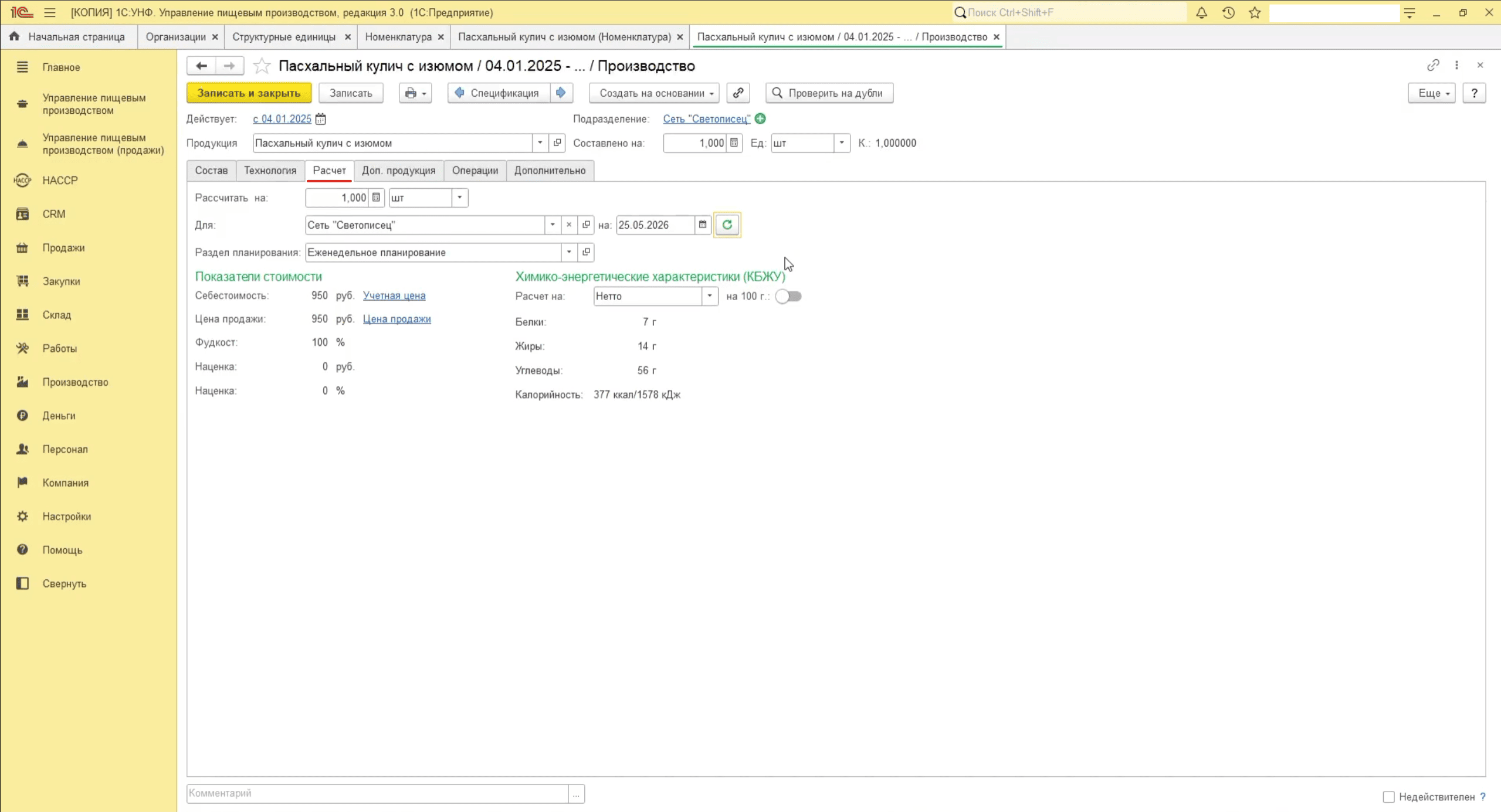Open the Операции tab
Screen dimensions: 1501x812
pos(475,171)
